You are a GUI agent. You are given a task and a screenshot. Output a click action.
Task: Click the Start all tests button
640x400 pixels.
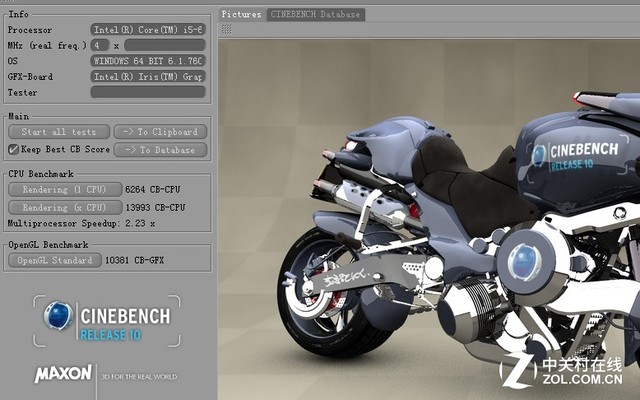pyautogui.click(x=59, y=132)
